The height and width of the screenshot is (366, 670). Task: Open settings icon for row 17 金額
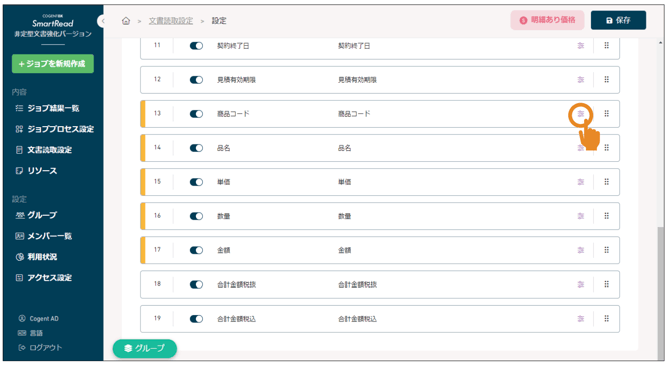pos(581,250)
